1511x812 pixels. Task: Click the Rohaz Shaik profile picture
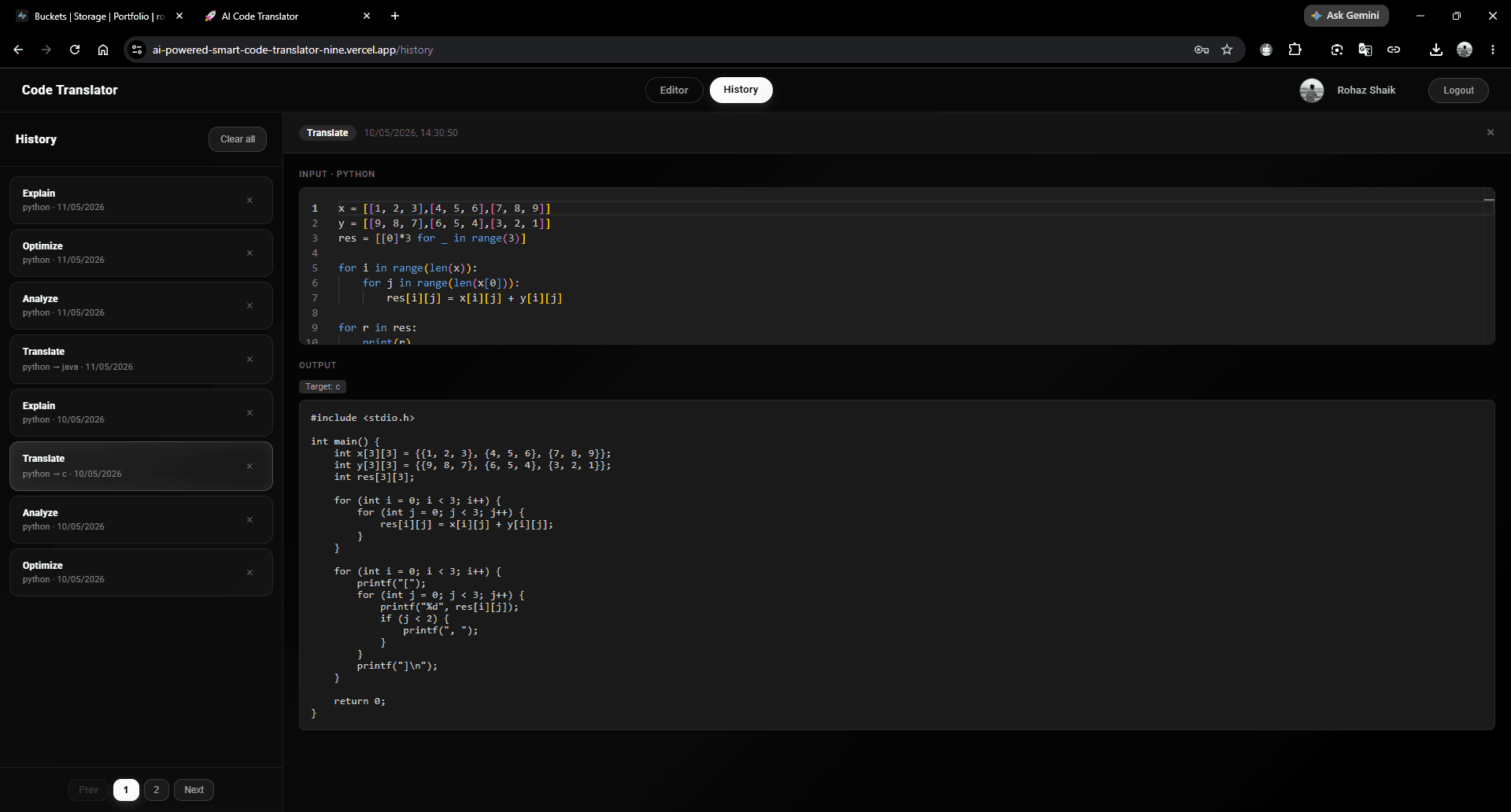pyautogui.click(x=1311, y=90)
